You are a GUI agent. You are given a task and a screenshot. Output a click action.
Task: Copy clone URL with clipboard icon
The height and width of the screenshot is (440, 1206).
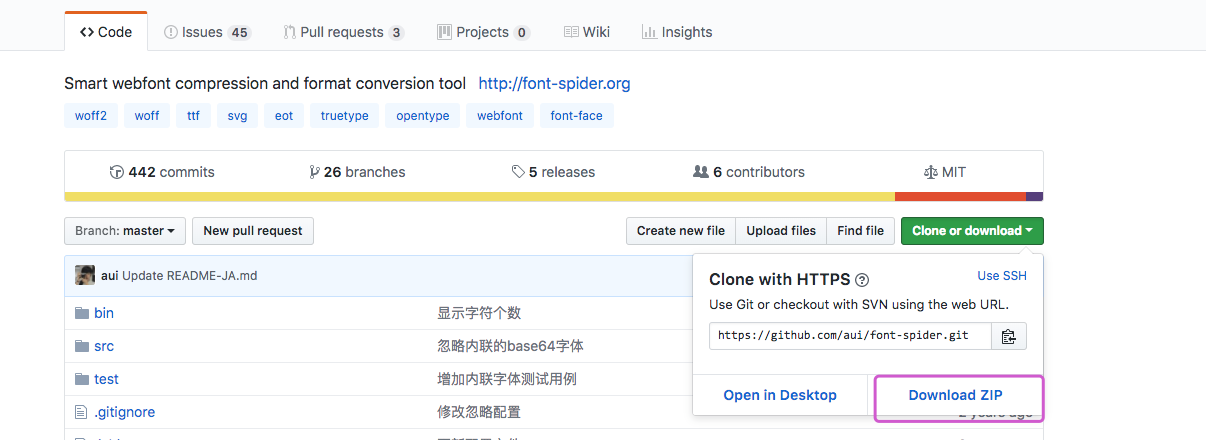click(1009, 336)
